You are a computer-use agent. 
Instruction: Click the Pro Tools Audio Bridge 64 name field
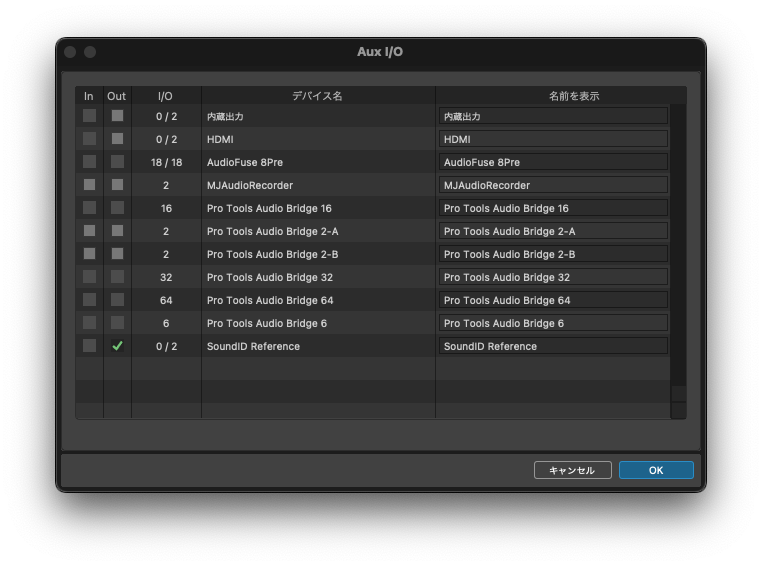tap(553, 300)
